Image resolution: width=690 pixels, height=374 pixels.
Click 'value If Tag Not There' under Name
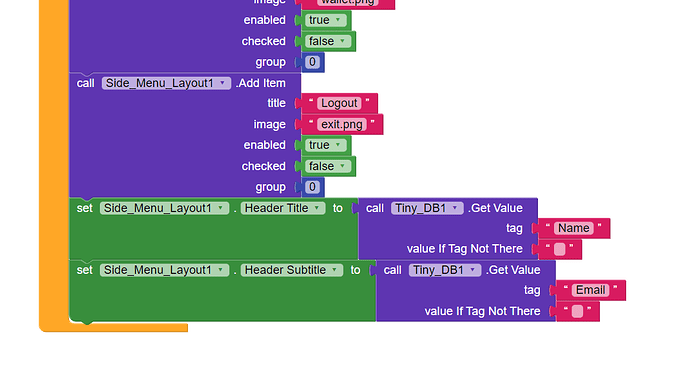(465, 249)
